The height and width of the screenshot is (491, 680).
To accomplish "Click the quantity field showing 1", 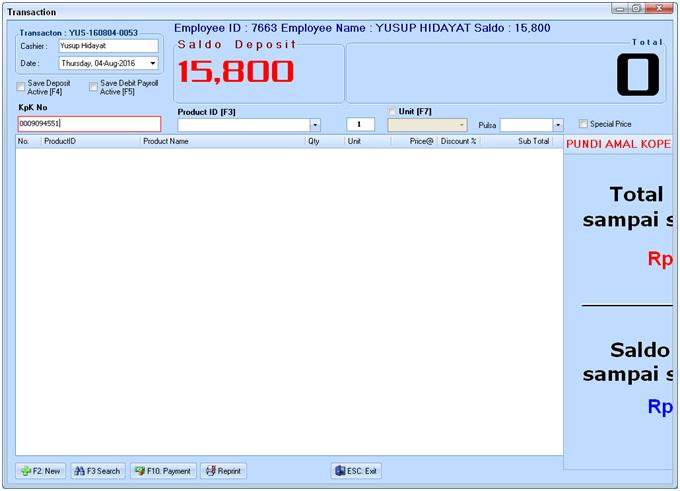I will point(360,125).
